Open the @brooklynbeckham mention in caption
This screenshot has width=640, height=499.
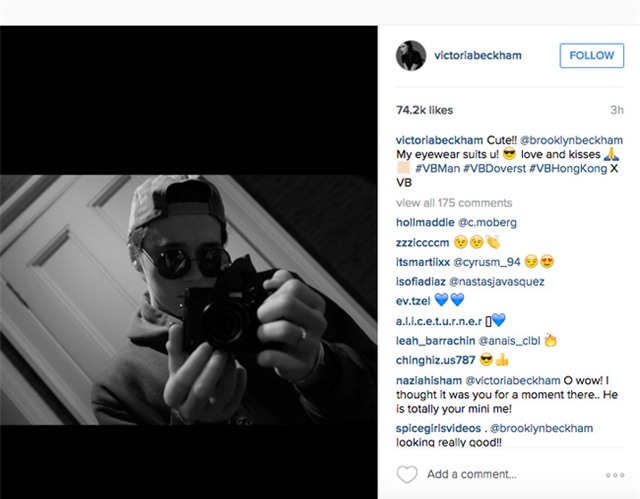571,140
